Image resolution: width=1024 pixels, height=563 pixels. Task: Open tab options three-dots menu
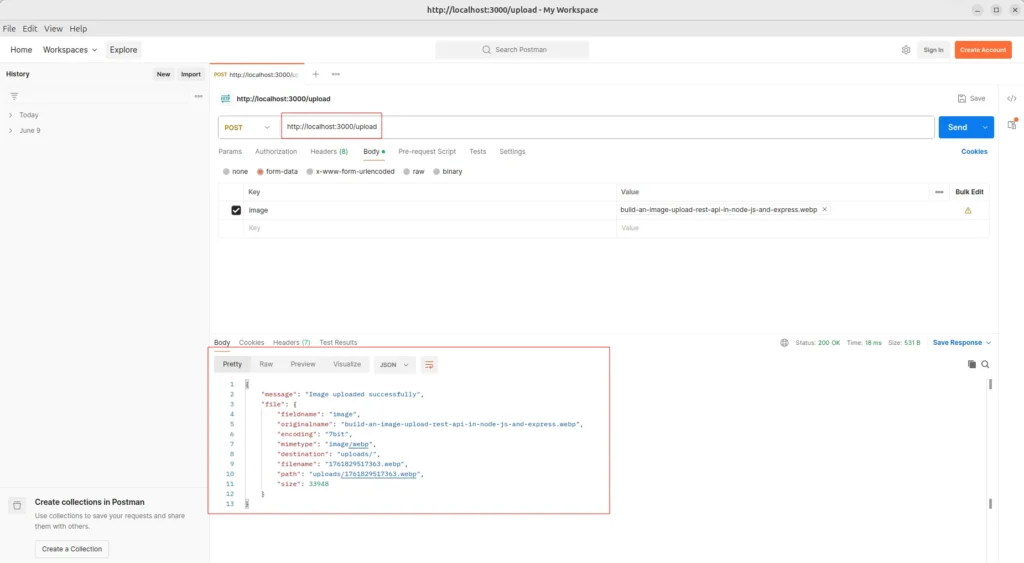[336, 74]
